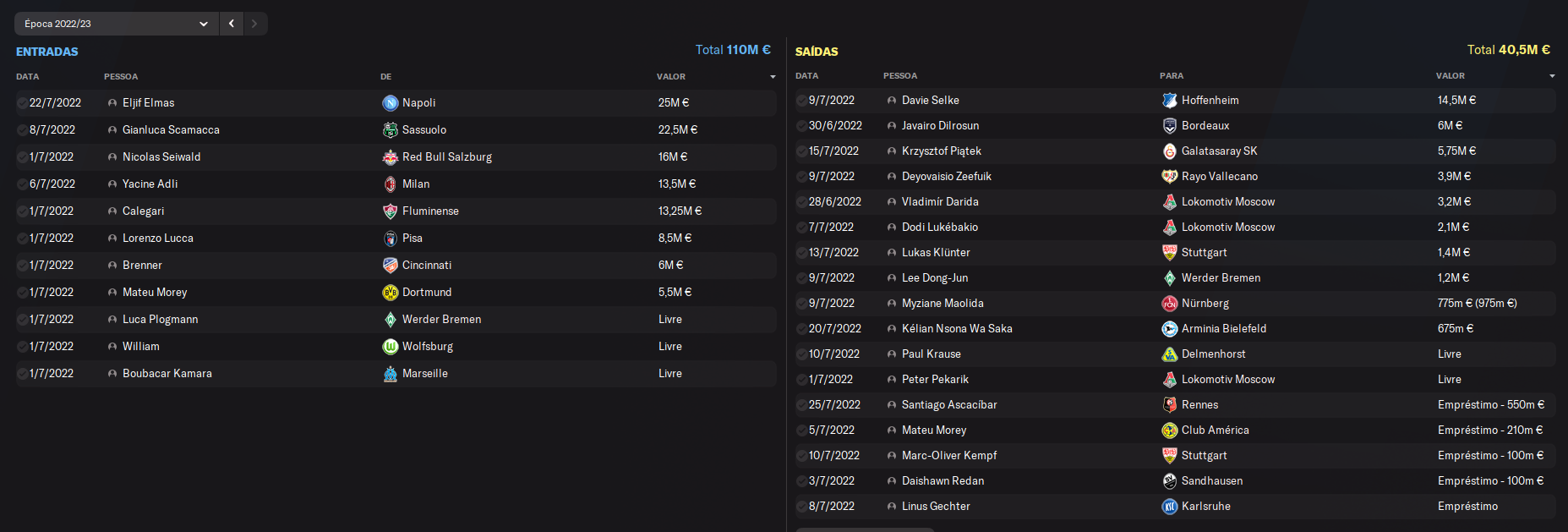This screenshot has width=1568, height=532.
Task: Click the Arminia Bielefeld club badge
Action: (1169, 329)
